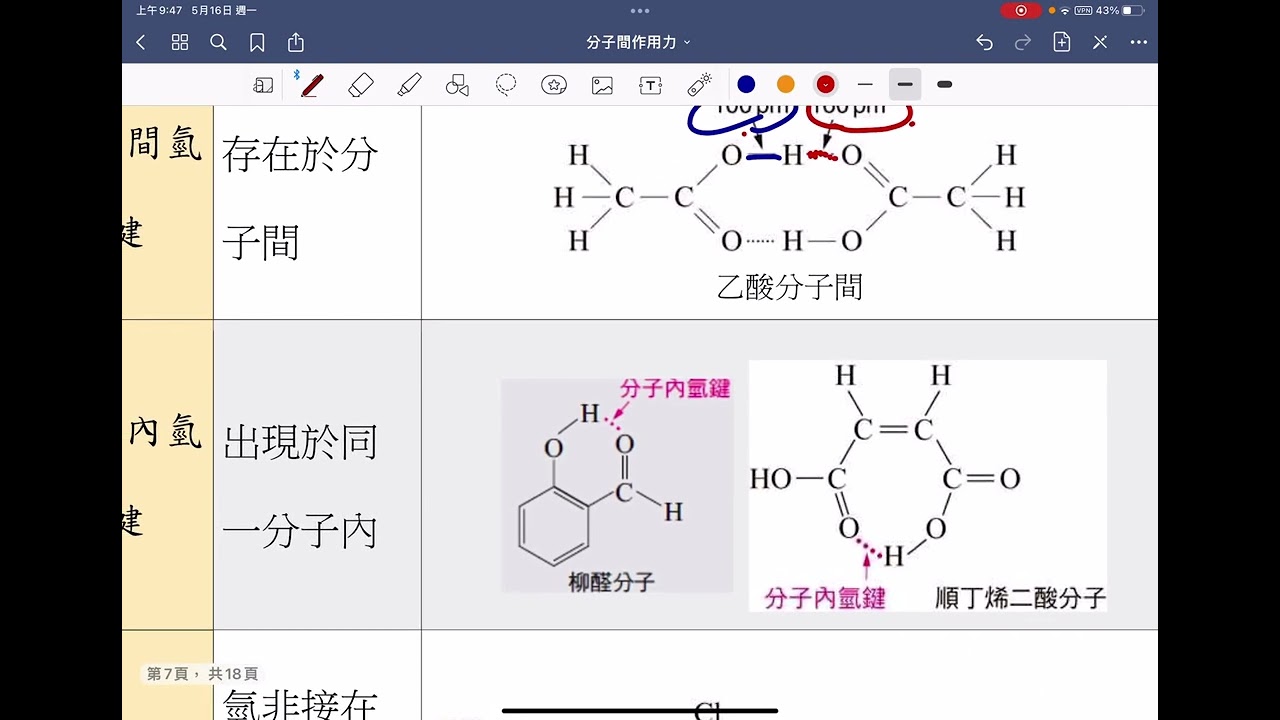Open the thumbnail grid view
The width and height of the screenshot is (1280, 720).
point(180,42)
